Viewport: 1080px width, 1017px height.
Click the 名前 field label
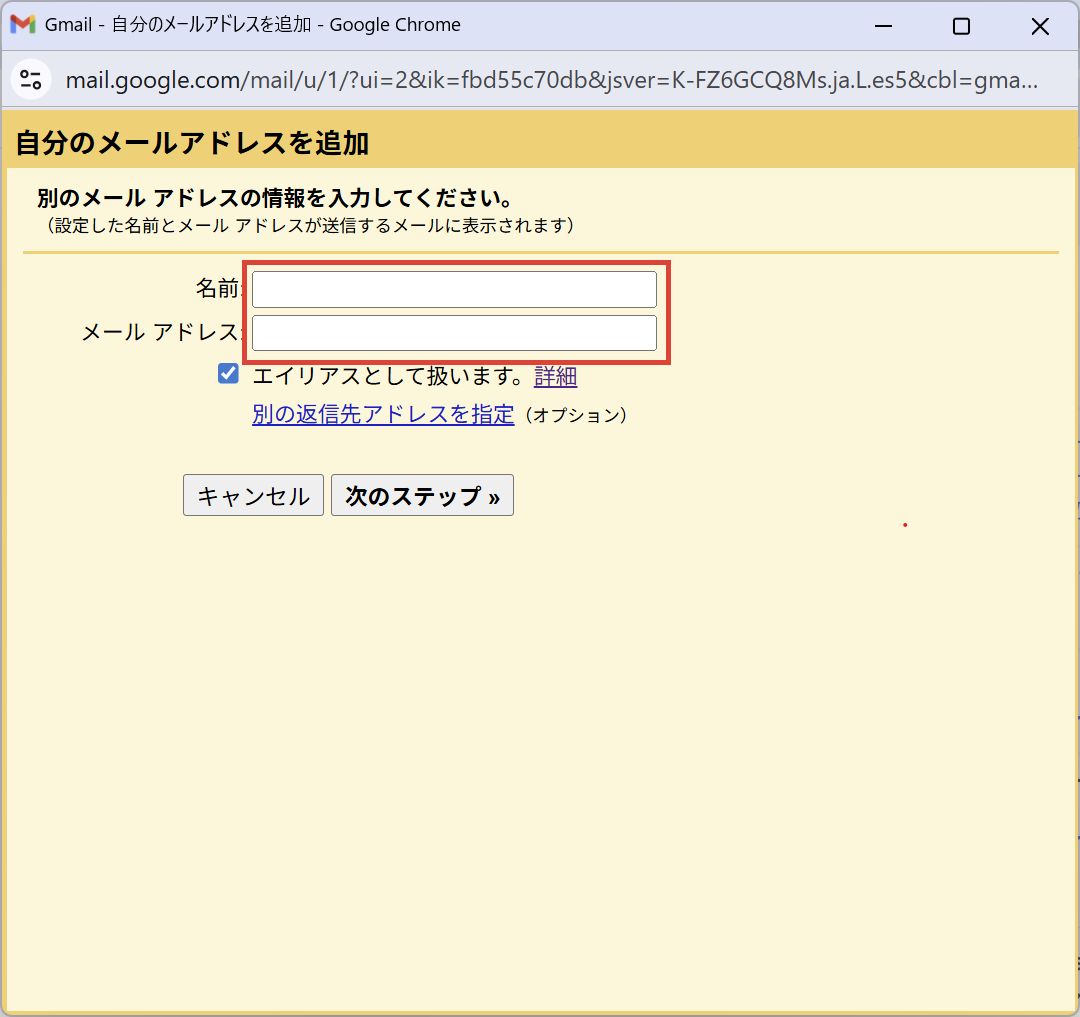click(218, 289)
